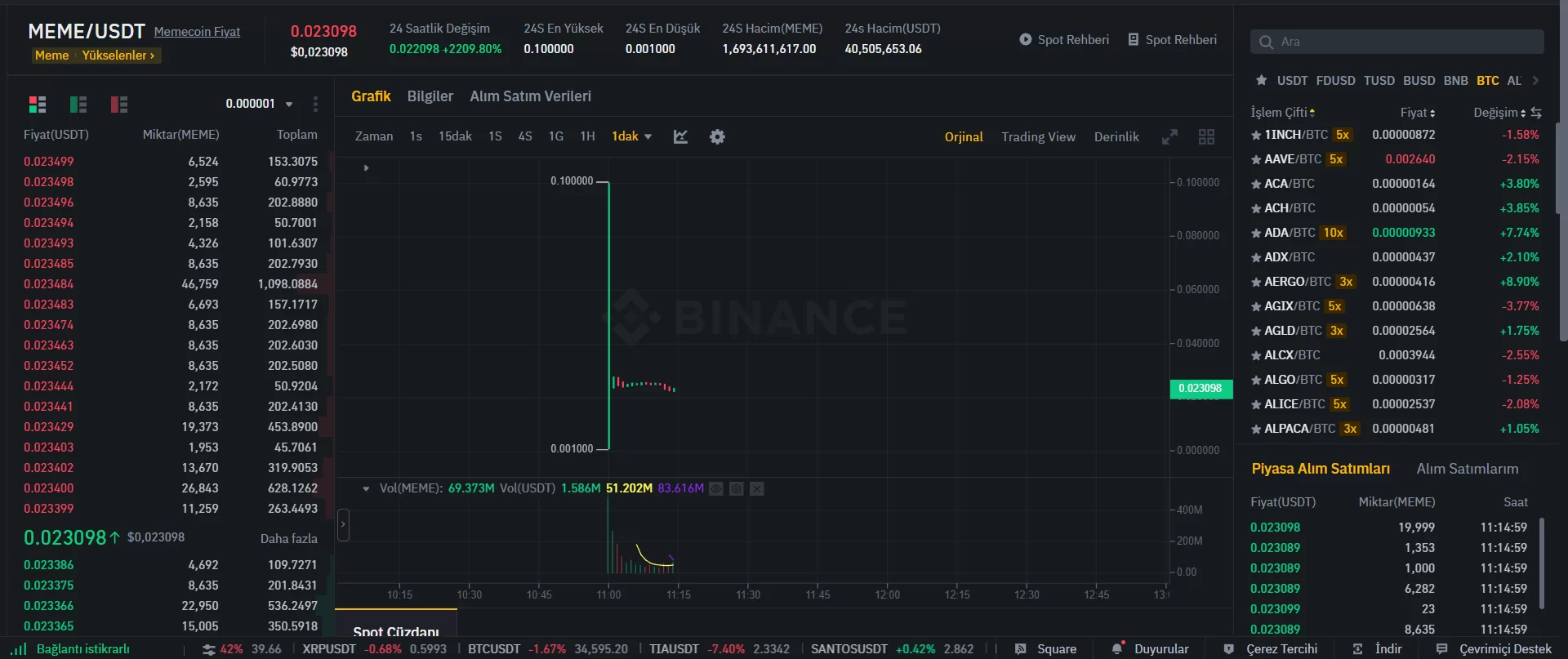Show buy-only order book view
Viewport: 1568px width, 659px height.
click(78, 104)
